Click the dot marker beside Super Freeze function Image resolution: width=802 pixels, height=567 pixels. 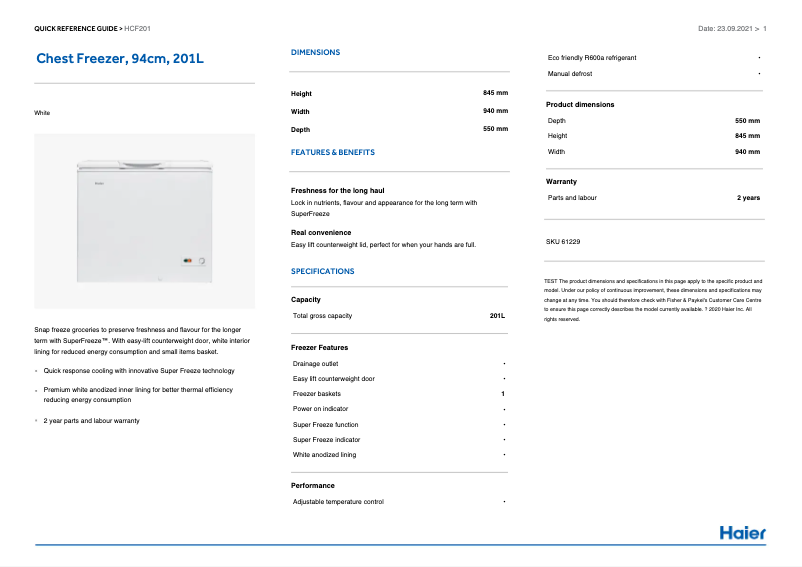tap(504, 425)
